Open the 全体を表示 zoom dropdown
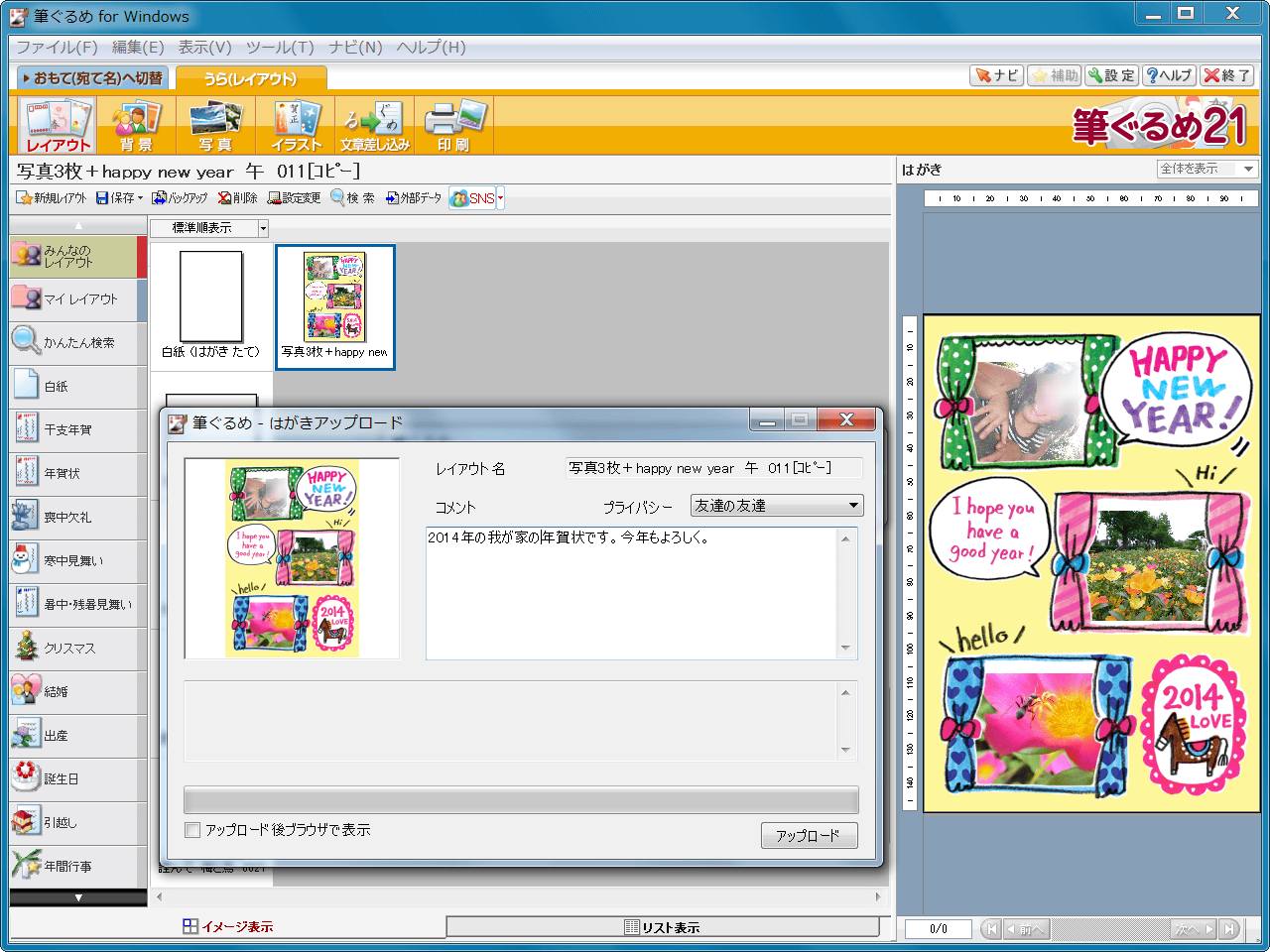 [x=1207, y=169]
